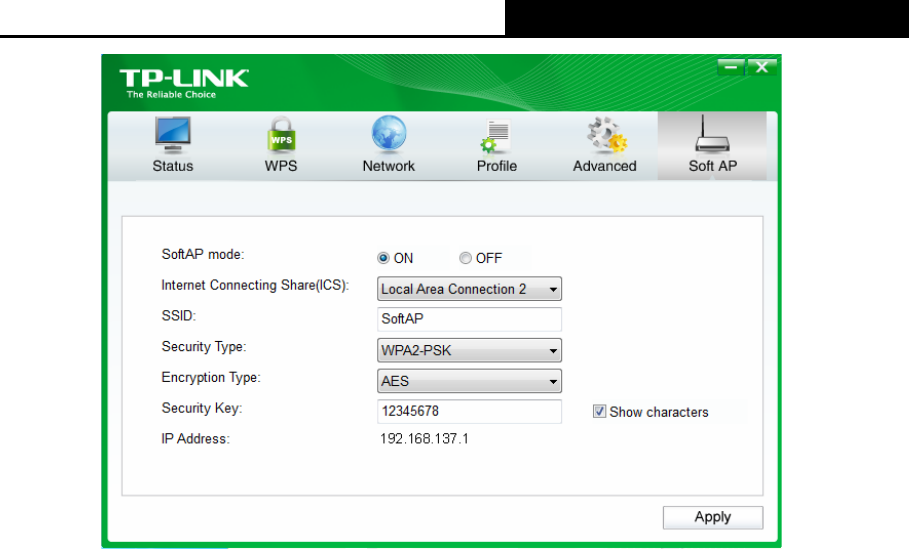The image size is (909, 549).
Task: Click the TP-LINK logo
Action: click(x=184, y=78)
